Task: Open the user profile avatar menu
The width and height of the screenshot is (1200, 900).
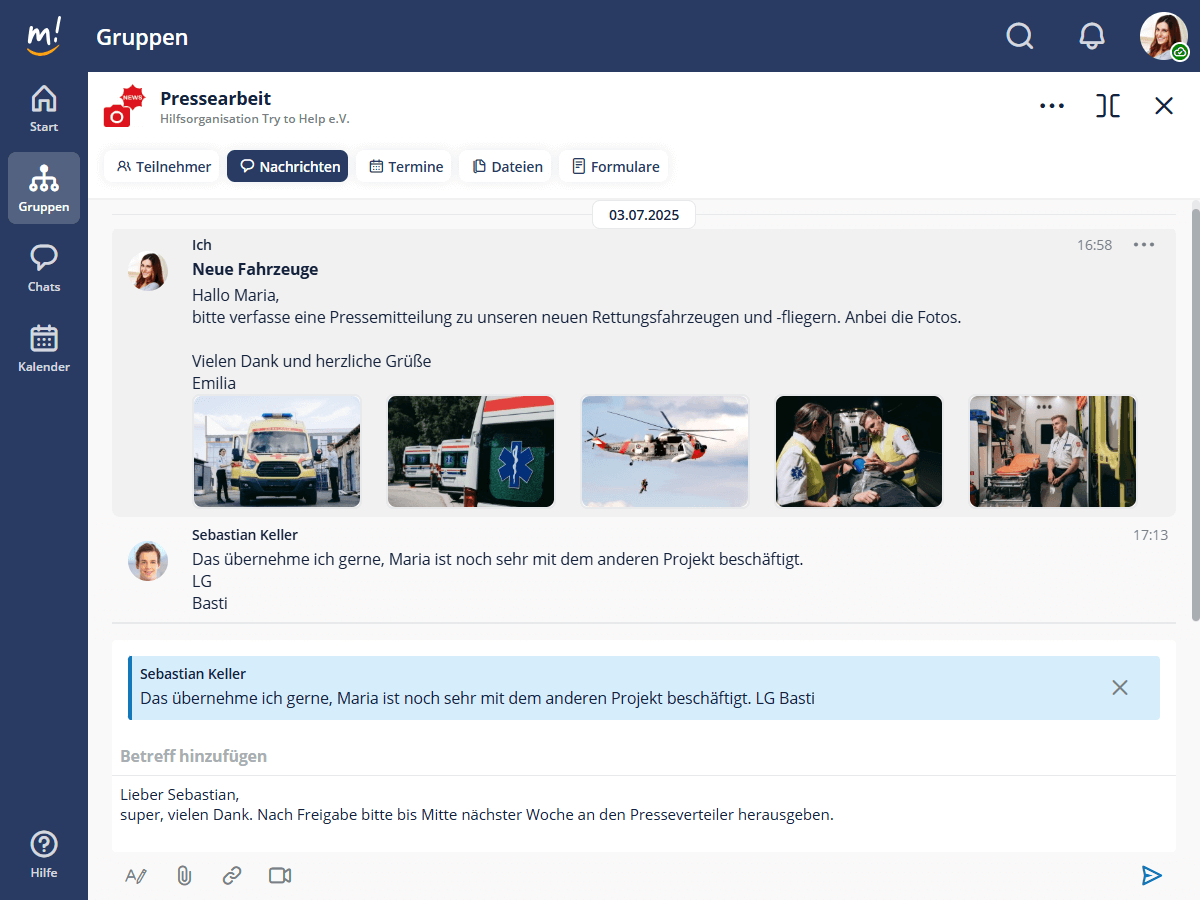Action: pyautogui.click(x=1164, y=36)
